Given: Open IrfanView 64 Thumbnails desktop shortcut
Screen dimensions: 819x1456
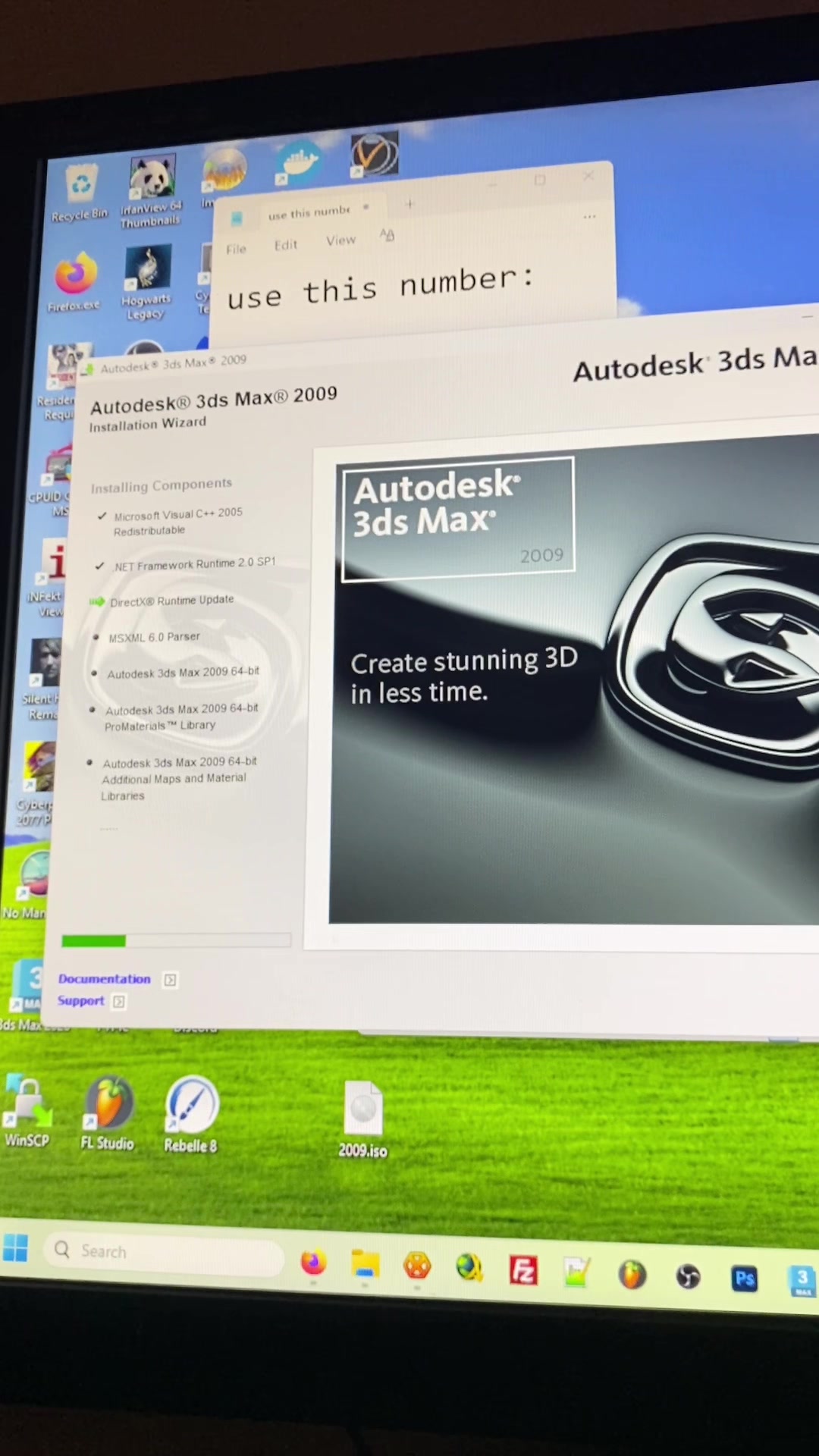Looking at the screenshot, I should [x=152, y=191].
